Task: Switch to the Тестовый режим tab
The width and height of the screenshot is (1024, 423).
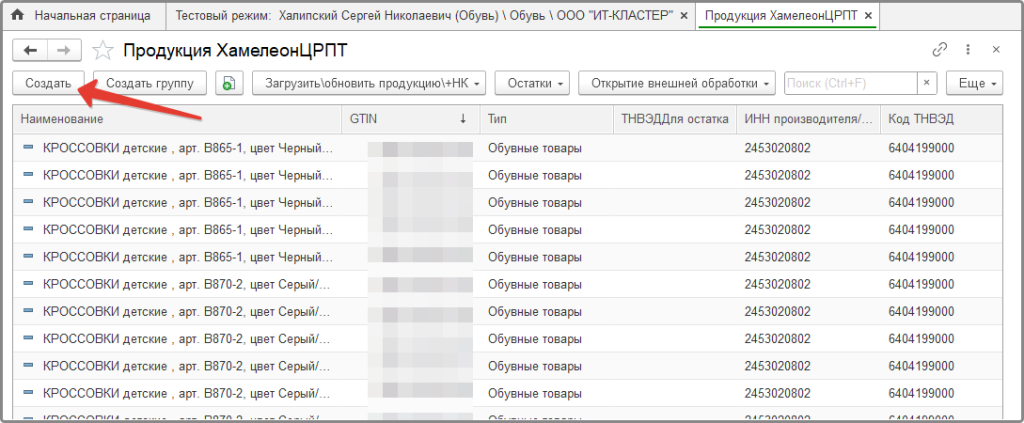Action: [424, 15]
